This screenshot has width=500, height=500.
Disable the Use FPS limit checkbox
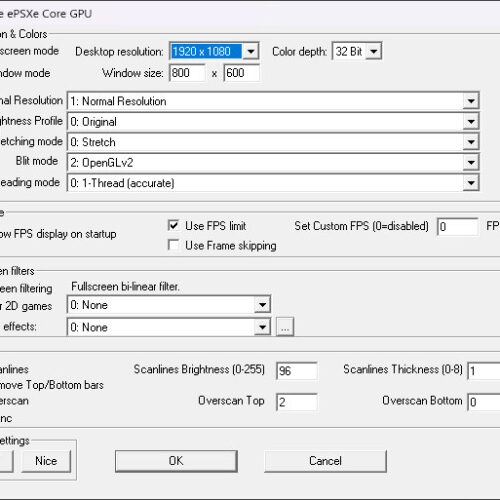click(173, 225)
